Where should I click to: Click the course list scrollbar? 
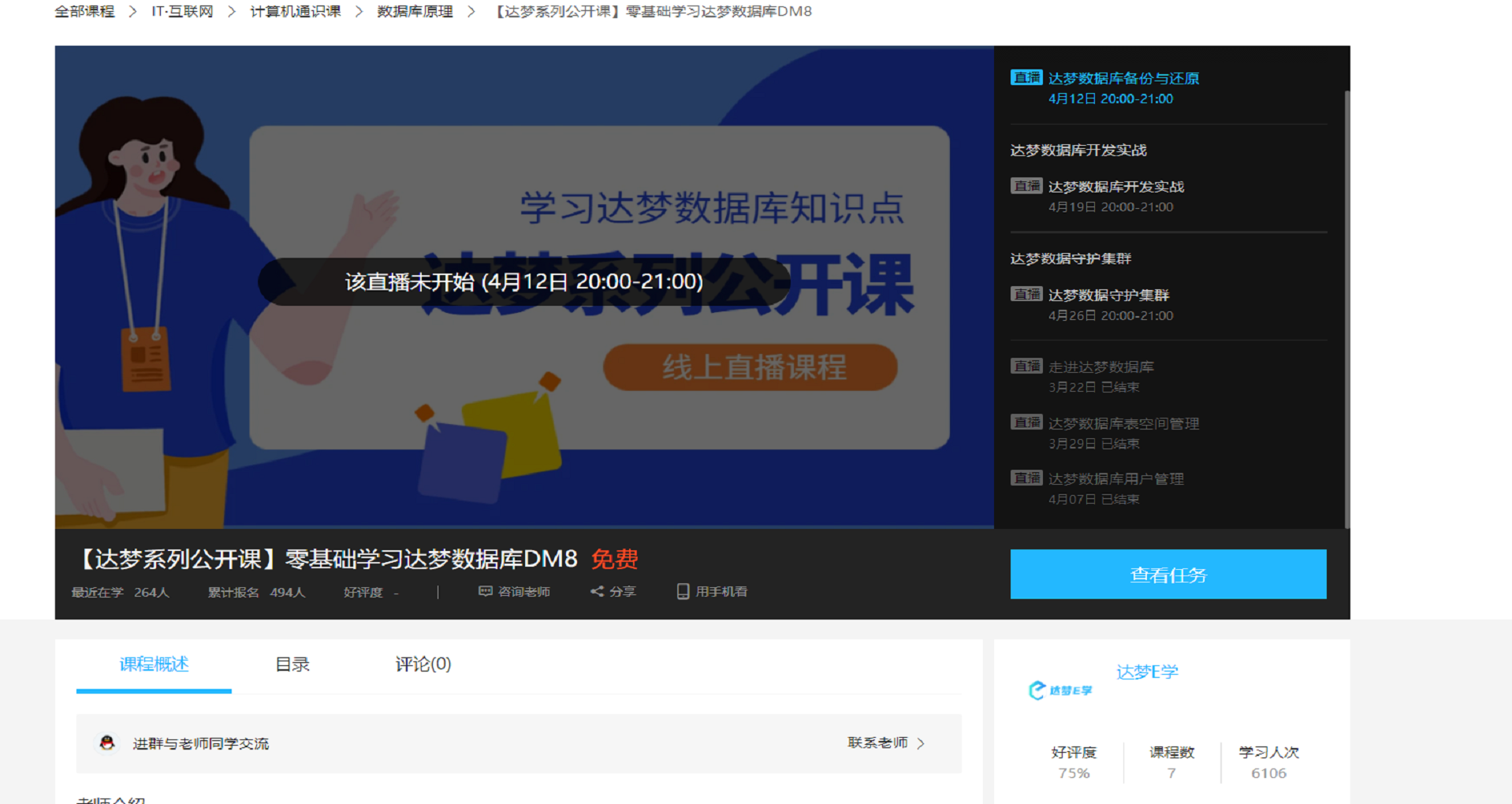click(x=1346, y=307)
